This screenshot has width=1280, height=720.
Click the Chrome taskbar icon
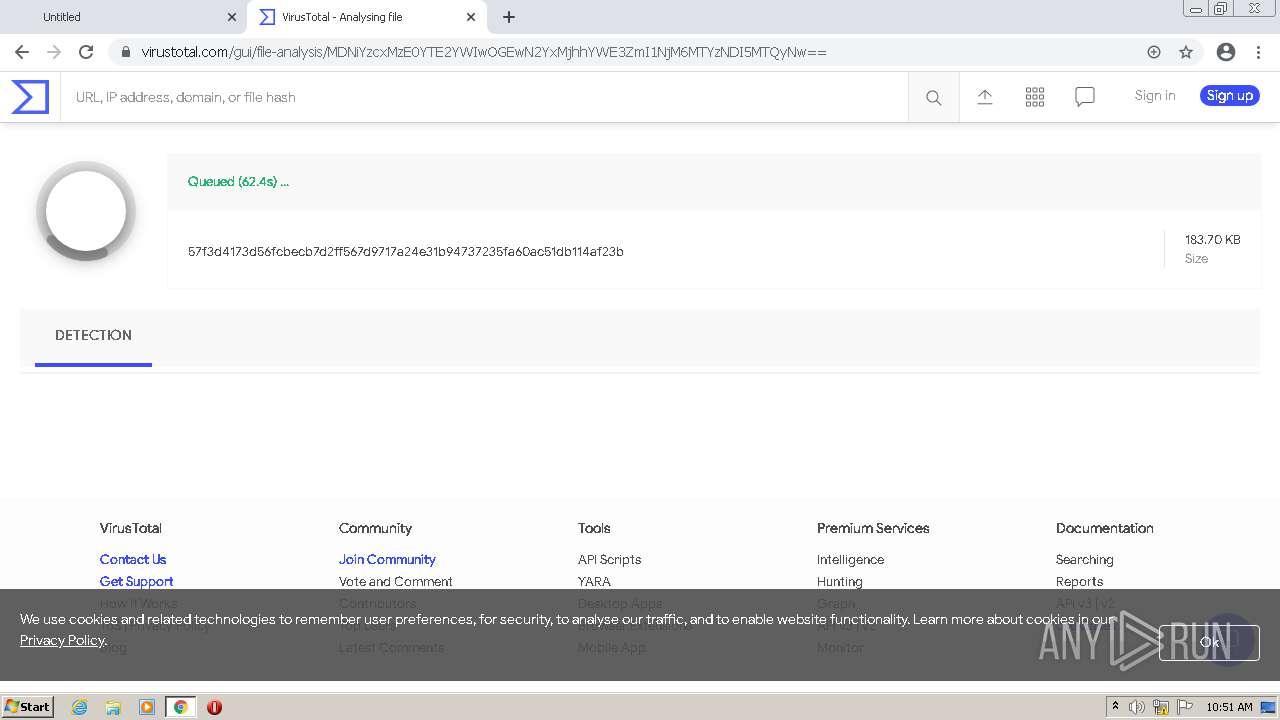click(x=181, y=707)
